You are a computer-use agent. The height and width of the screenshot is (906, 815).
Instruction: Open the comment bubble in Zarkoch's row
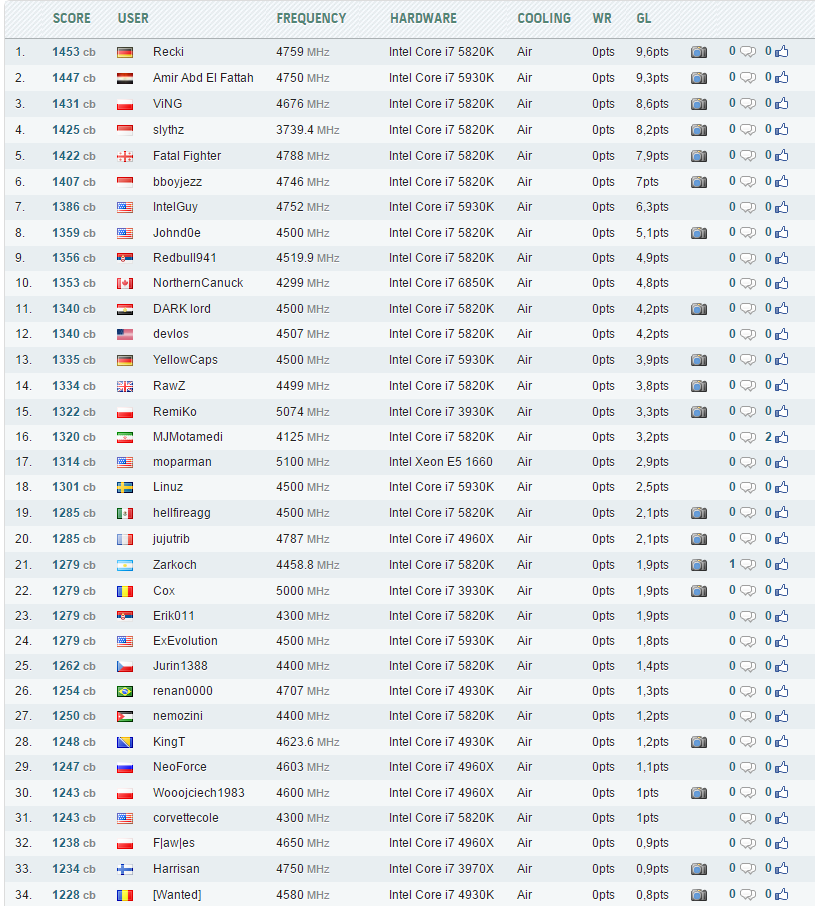pos(748,565)
